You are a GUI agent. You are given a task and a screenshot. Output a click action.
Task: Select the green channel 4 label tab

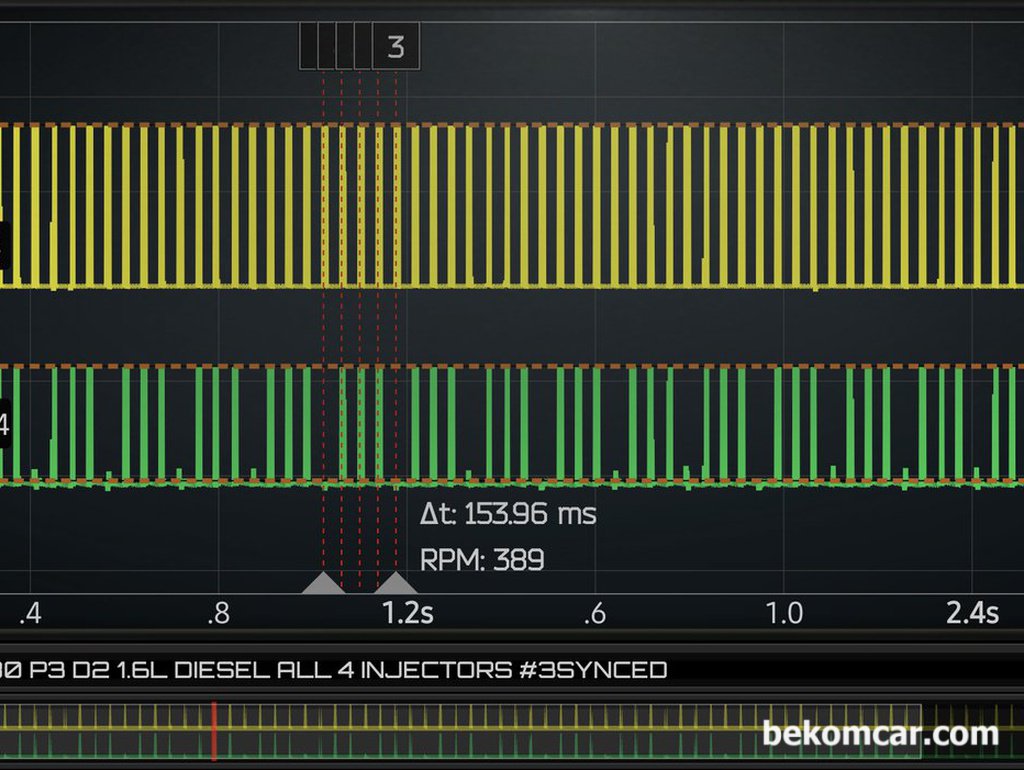click(4, 427)
